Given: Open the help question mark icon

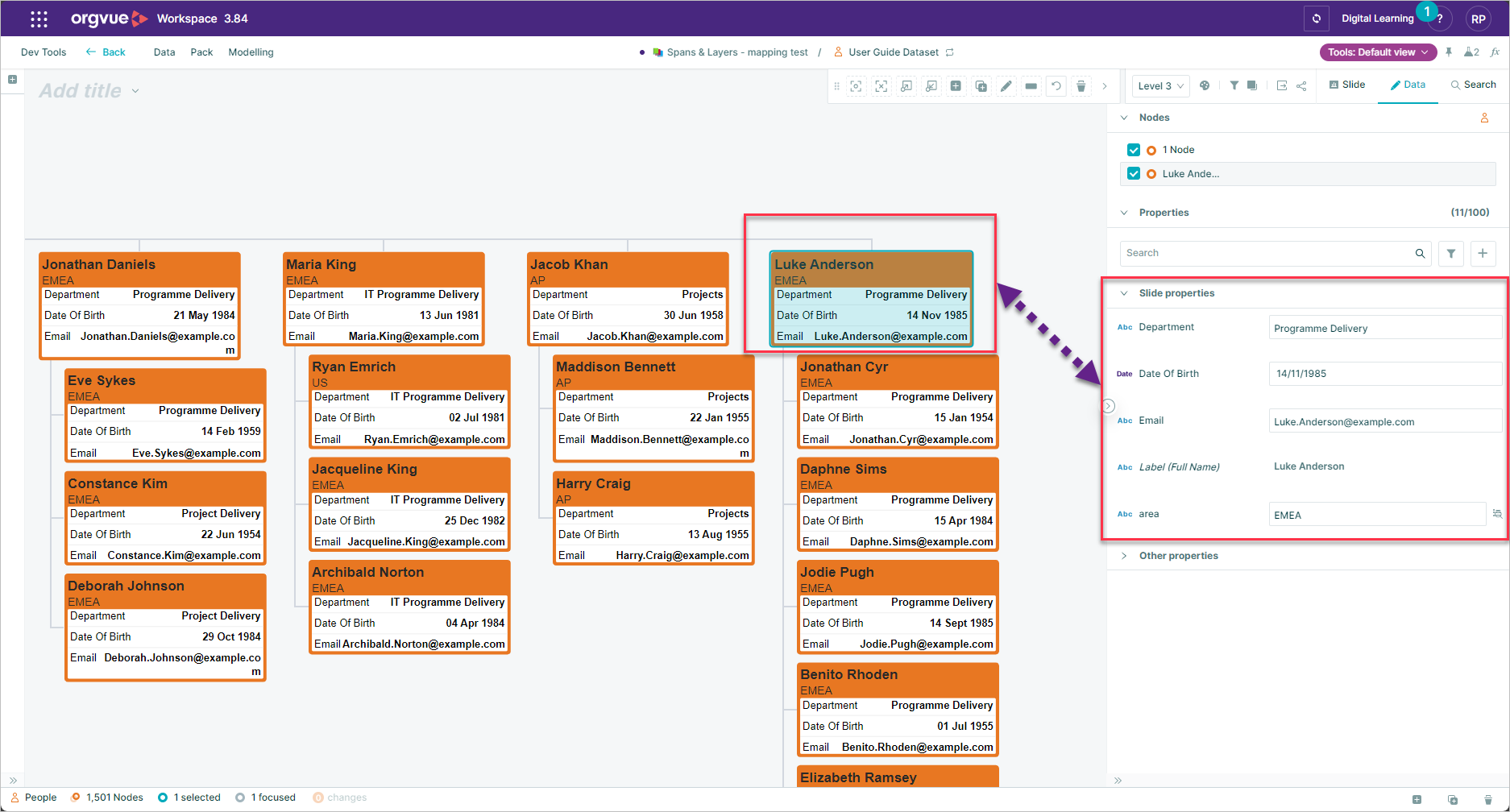Looking at the screenshot, I should pyautogui.click(x=1440, y=19).
